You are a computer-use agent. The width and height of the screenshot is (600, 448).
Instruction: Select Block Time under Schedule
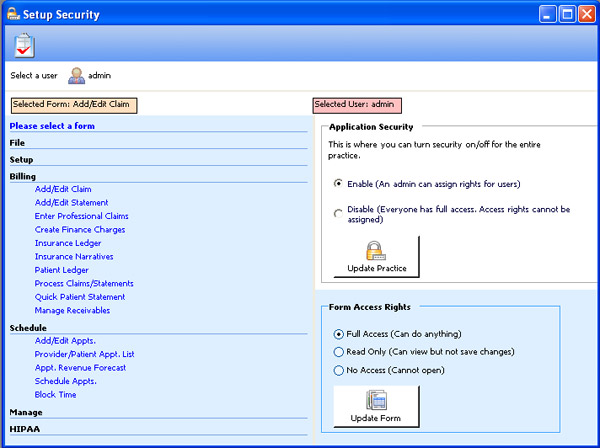coord(55,394)
